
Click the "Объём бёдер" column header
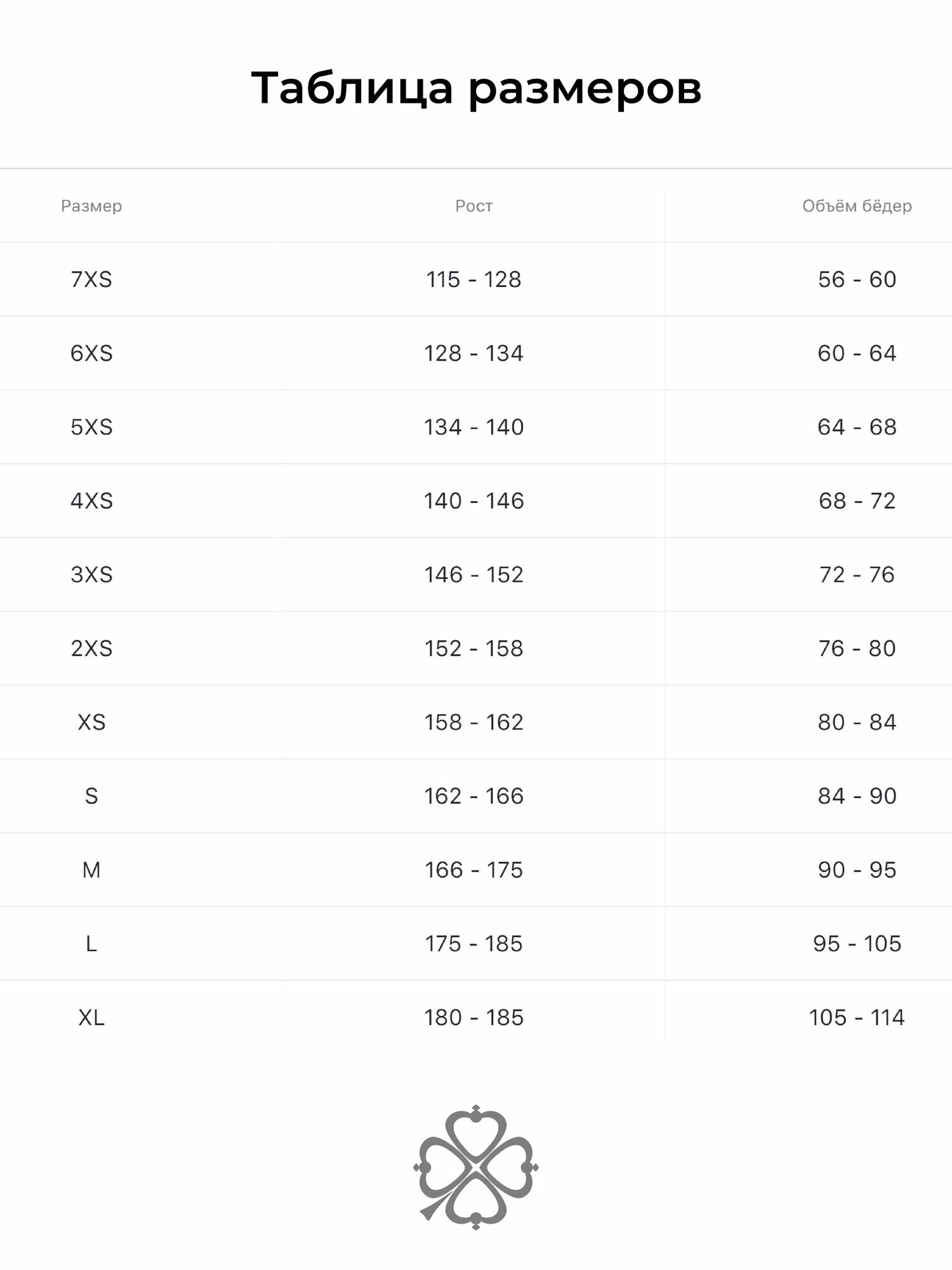tap(857, 206)
